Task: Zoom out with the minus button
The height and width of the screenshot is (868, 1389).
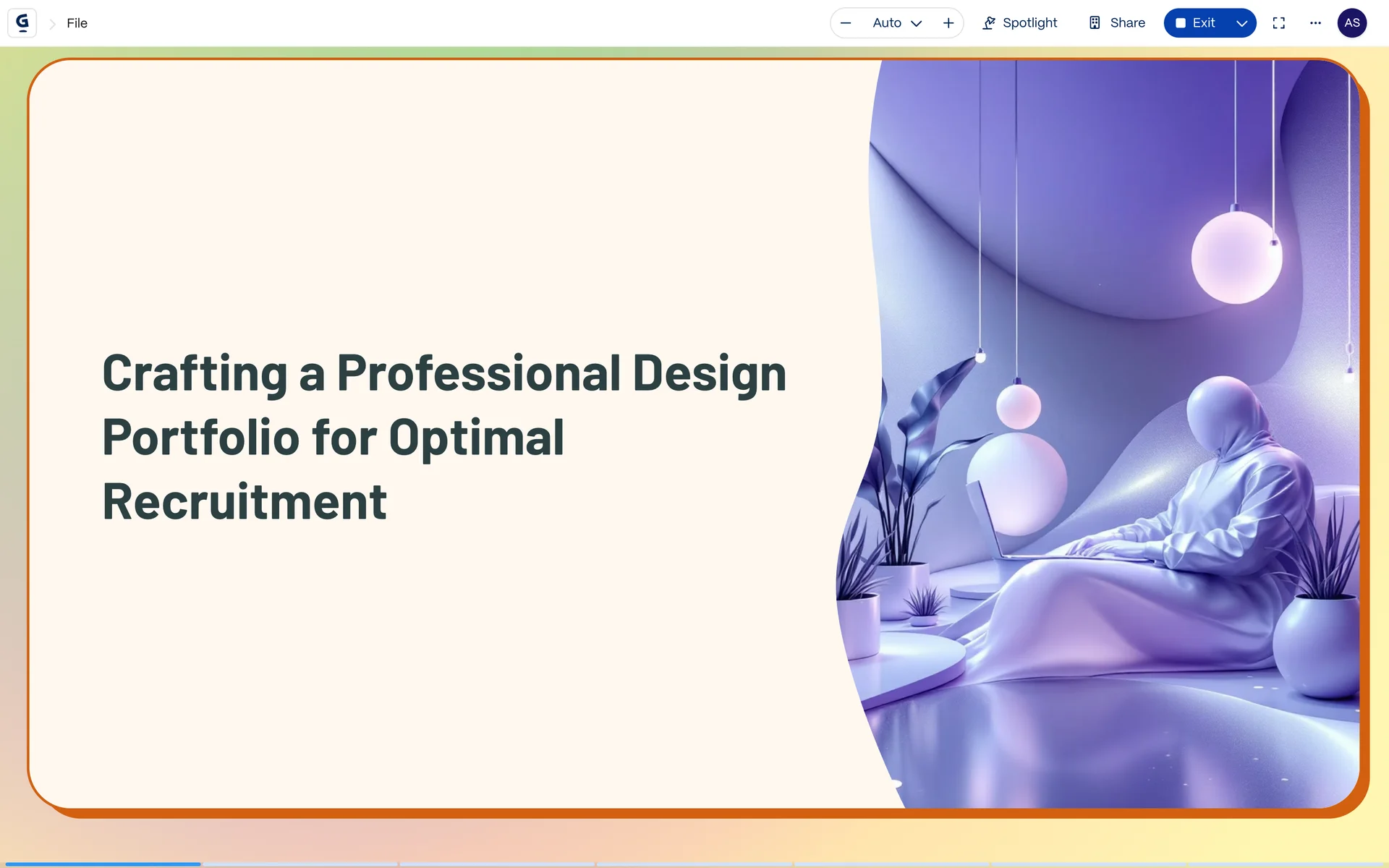Action: tap(845, 23)
